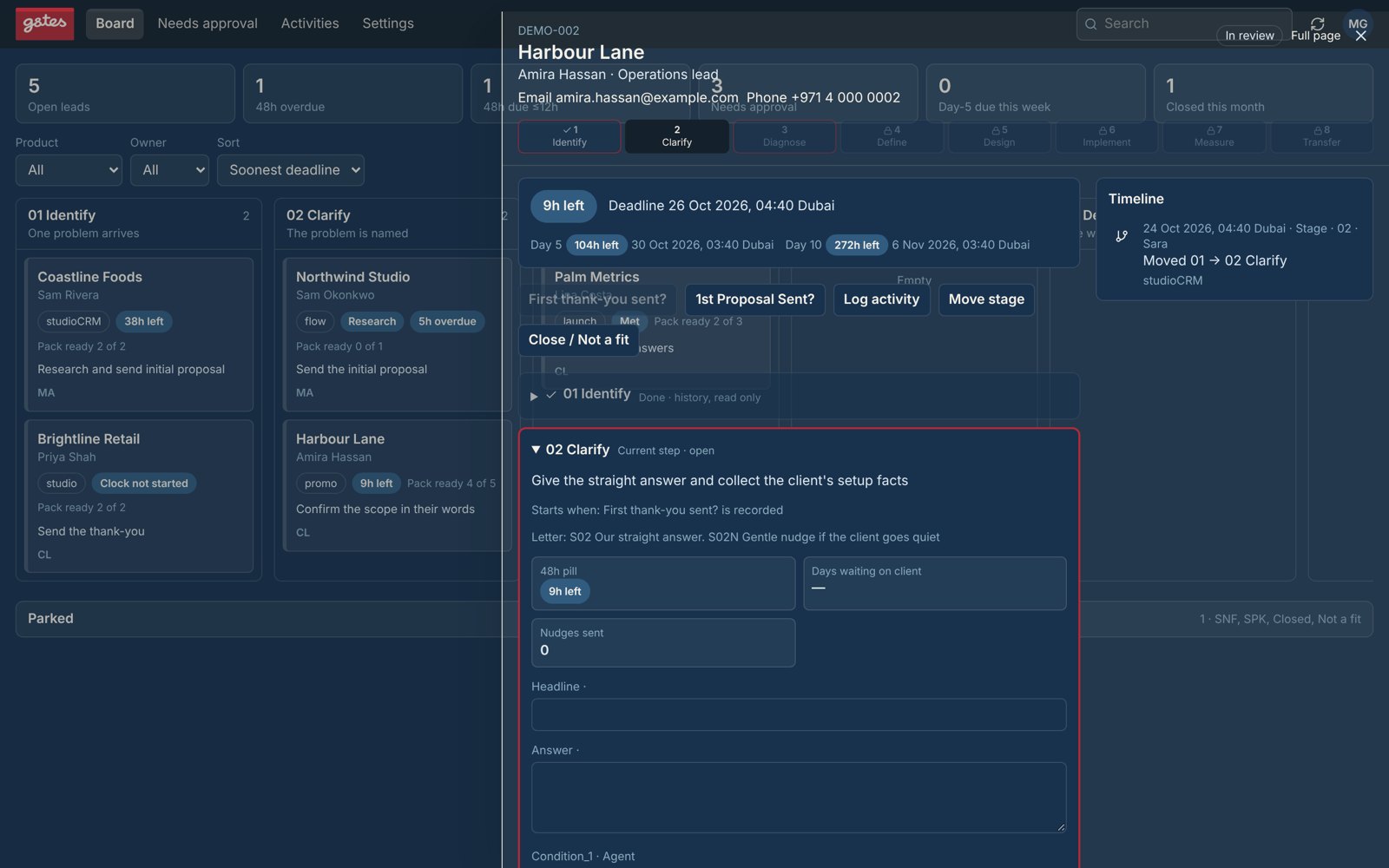1389x868 pixels.
Task: Click the Move stage button
Action: [x=986, y=299]
